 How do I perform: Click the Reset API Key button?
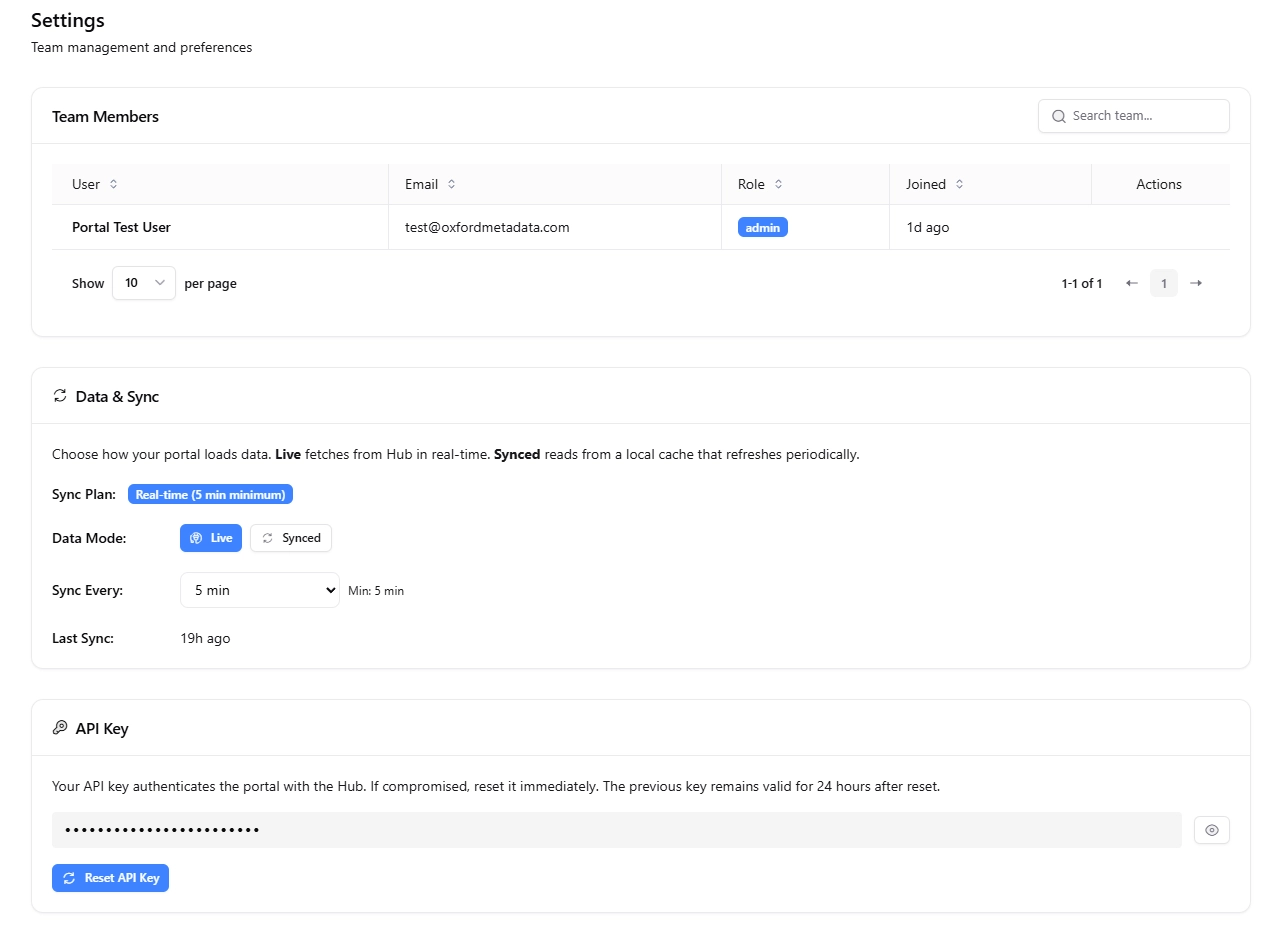pyautogui.click(x=110, y=878)
